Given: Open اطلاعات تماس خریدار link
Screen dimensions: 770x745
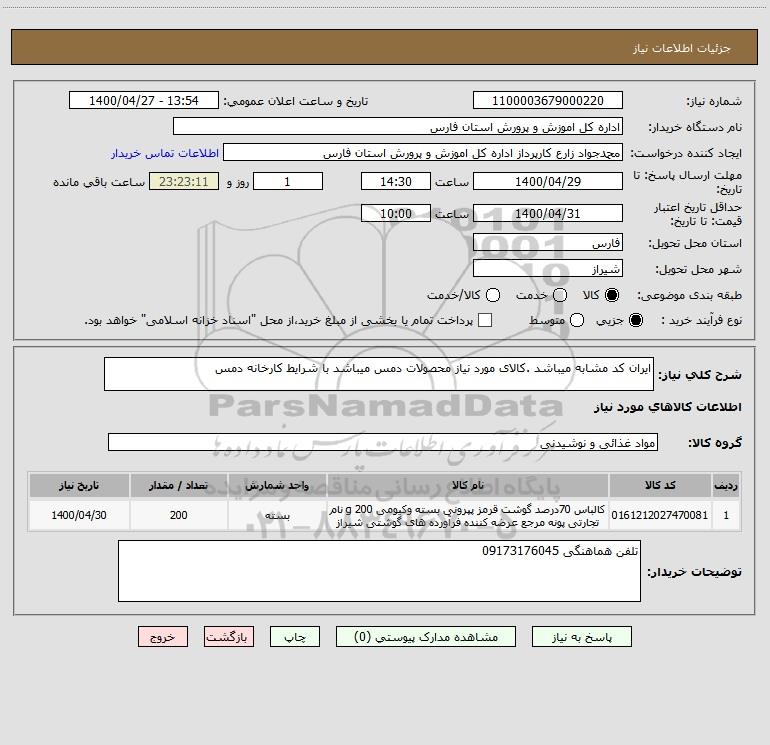Looking at the screenshot, I should pos(165,153).
